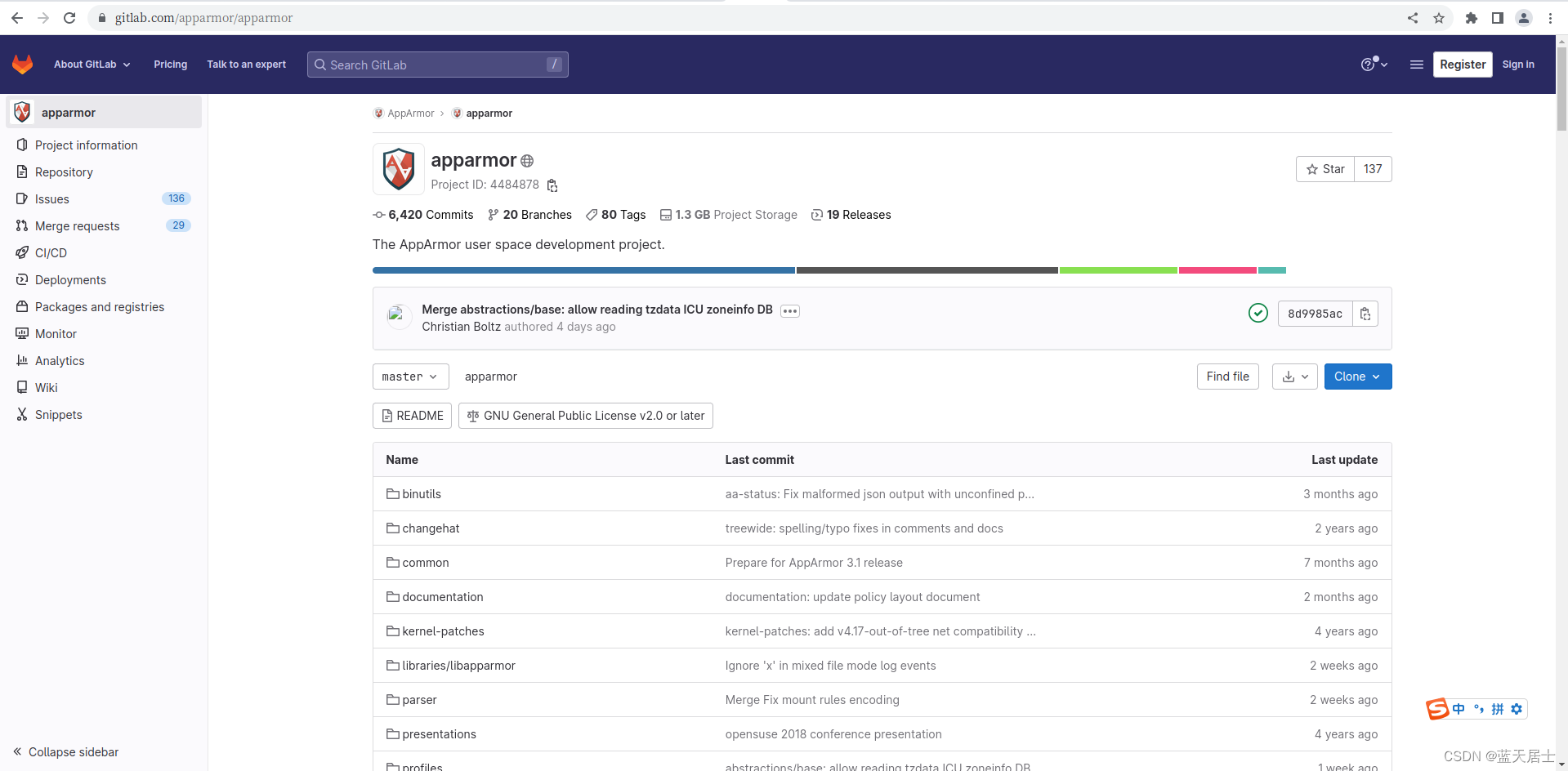Star the apparmor project
This screenshot has height=771, width=1568.
(x=1325, y=169)
